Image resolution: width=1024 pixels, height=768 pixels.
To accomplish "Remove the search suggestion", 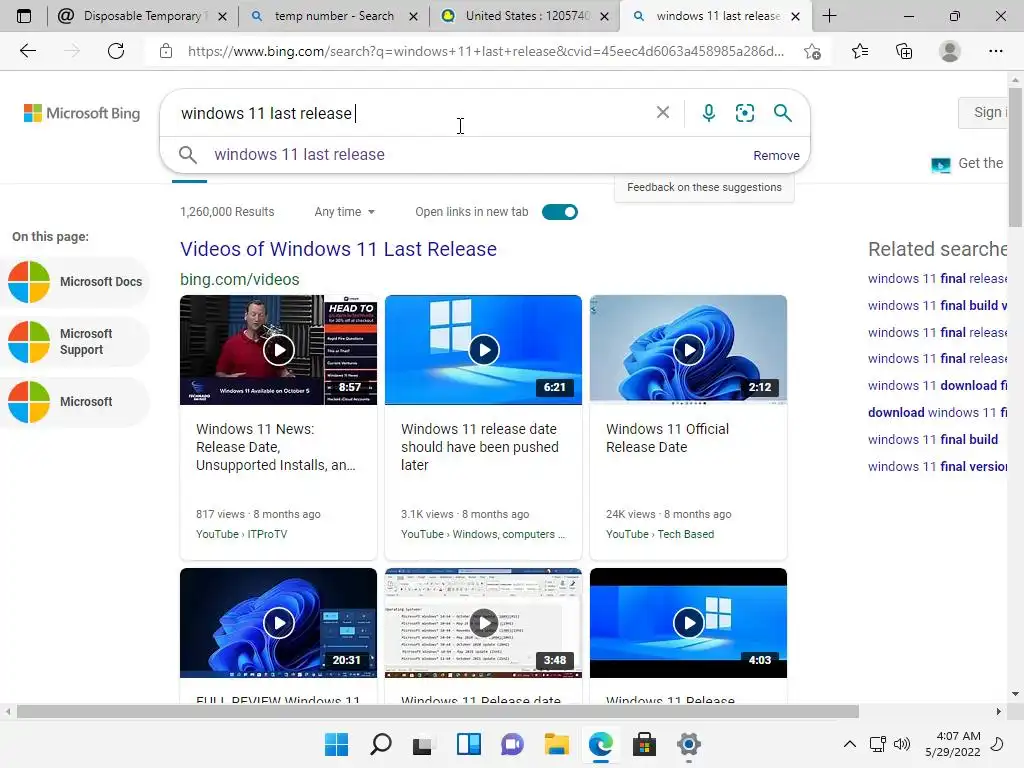I will (x=776, y=155).
